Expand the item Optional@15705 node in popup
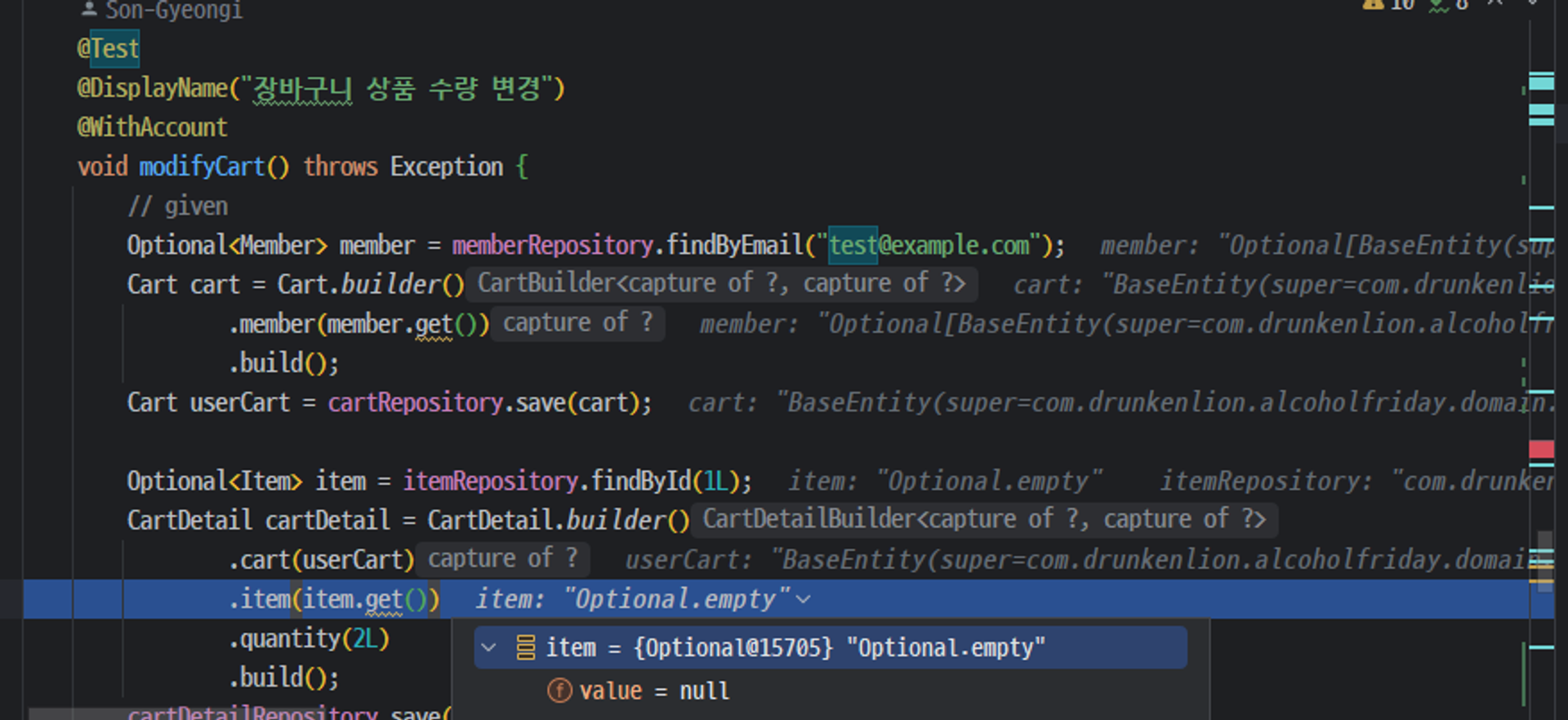This screenshot has height=720, width=1568. pos(488,647)
